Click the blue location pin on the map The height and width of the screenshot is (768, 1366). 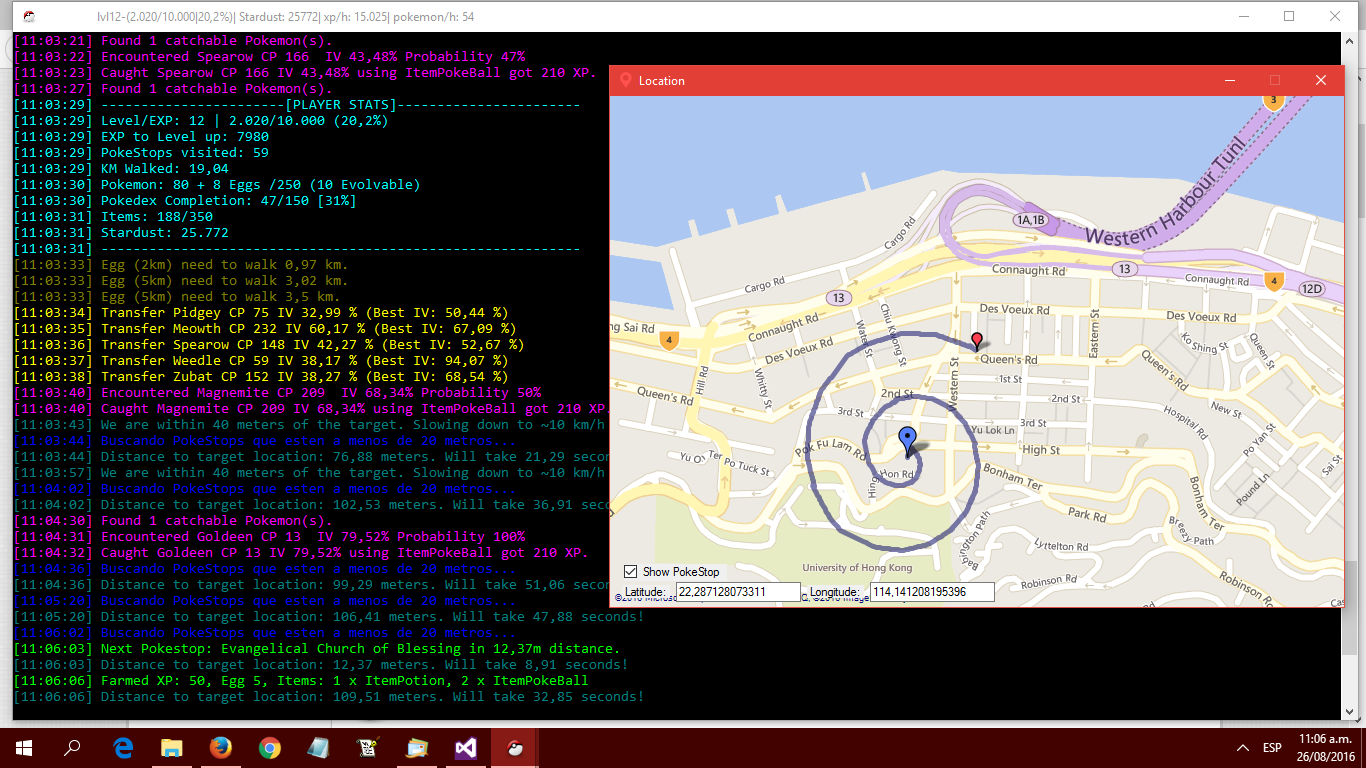[x=907, y=441]
